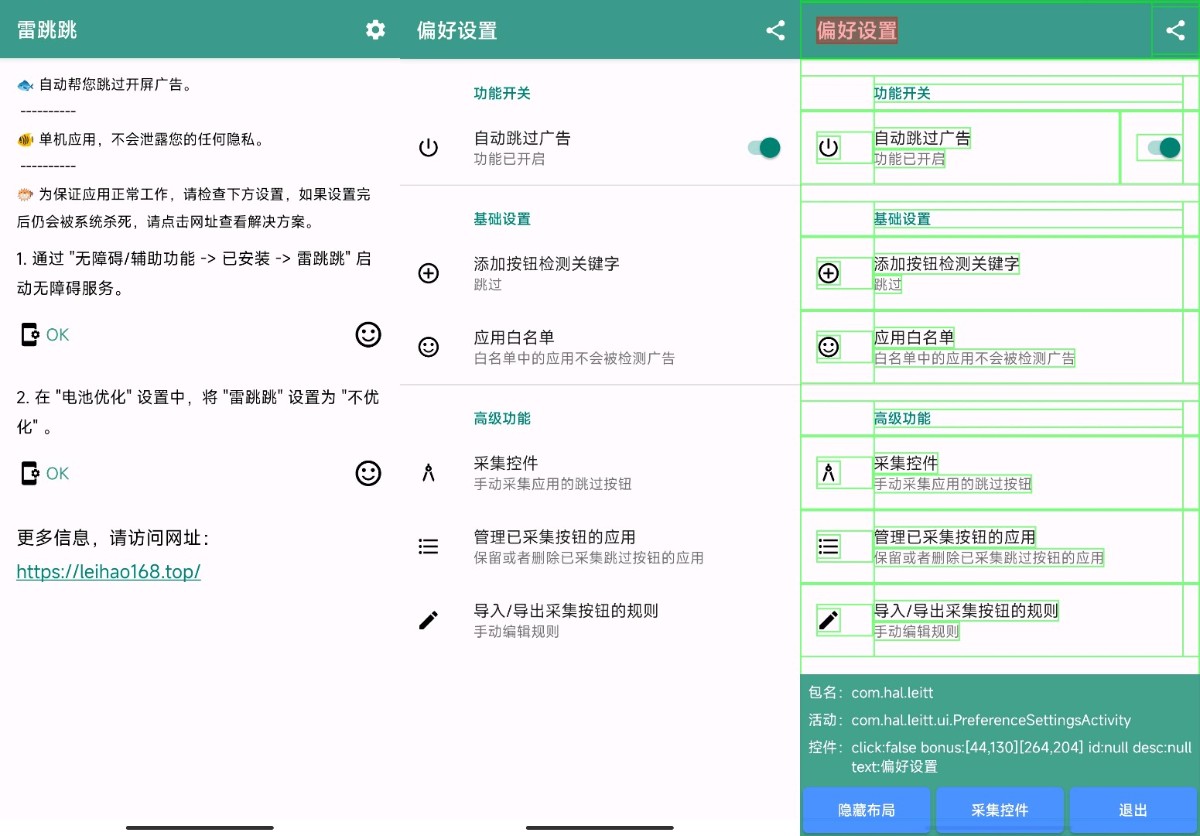Click pencil icon for 导入/导出采集按钮的规则 in middle panel
The height and width of the screenshot is (836, 1200).
point(428,620)
